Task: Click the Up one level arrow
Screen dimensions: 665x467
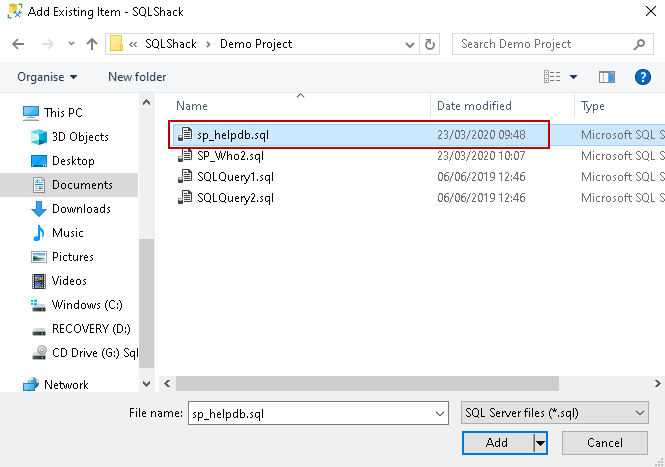Action: click(x=92, y=44)
